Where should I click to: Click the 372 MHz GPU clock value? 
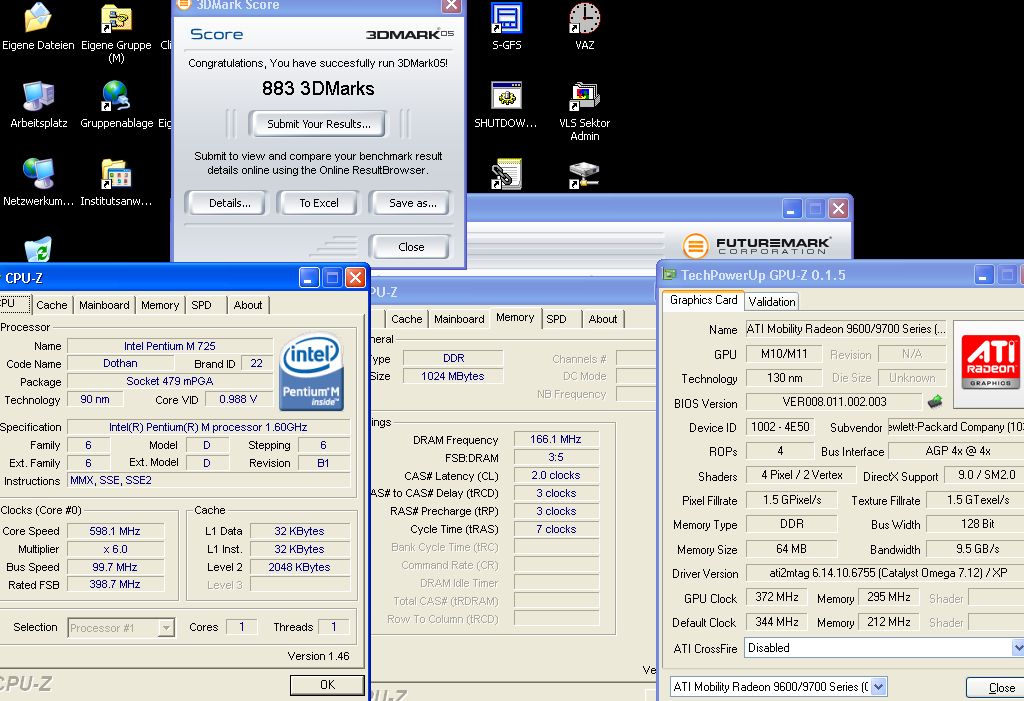[x=776, y=597]
